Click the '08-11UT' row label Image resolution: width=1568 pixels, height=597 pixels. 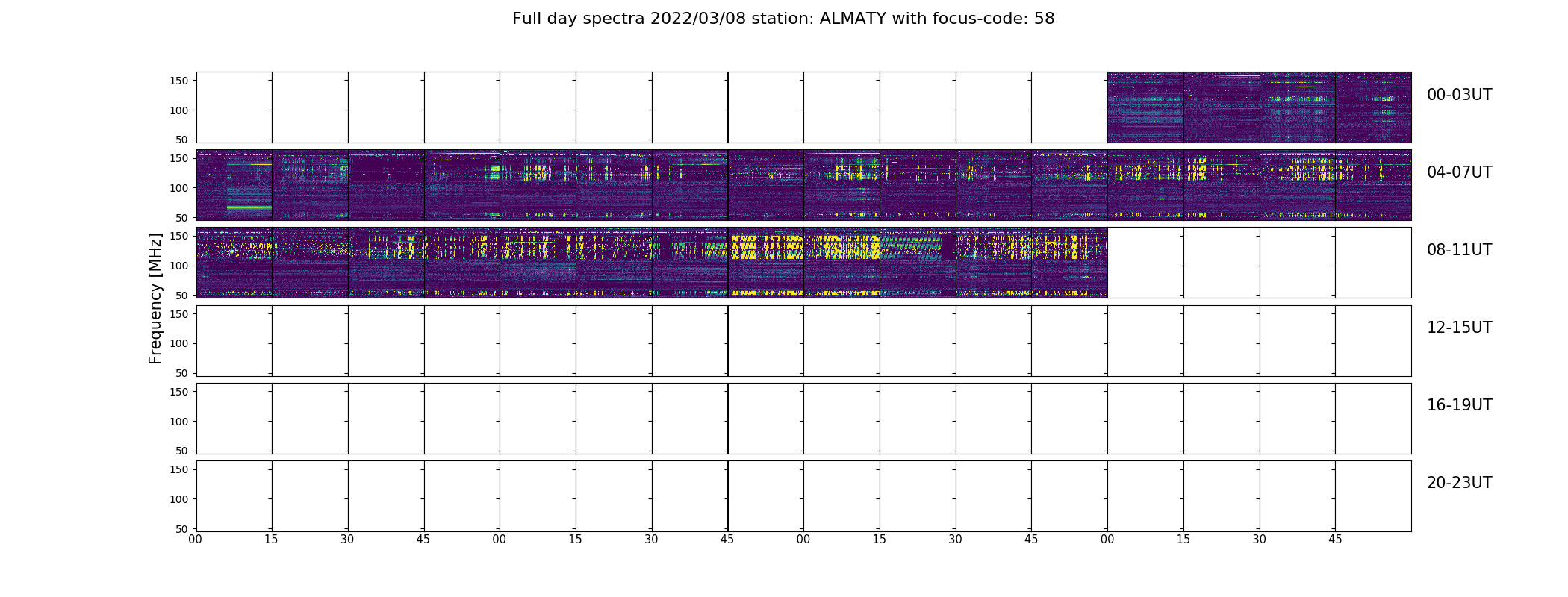click(1459, 250)
